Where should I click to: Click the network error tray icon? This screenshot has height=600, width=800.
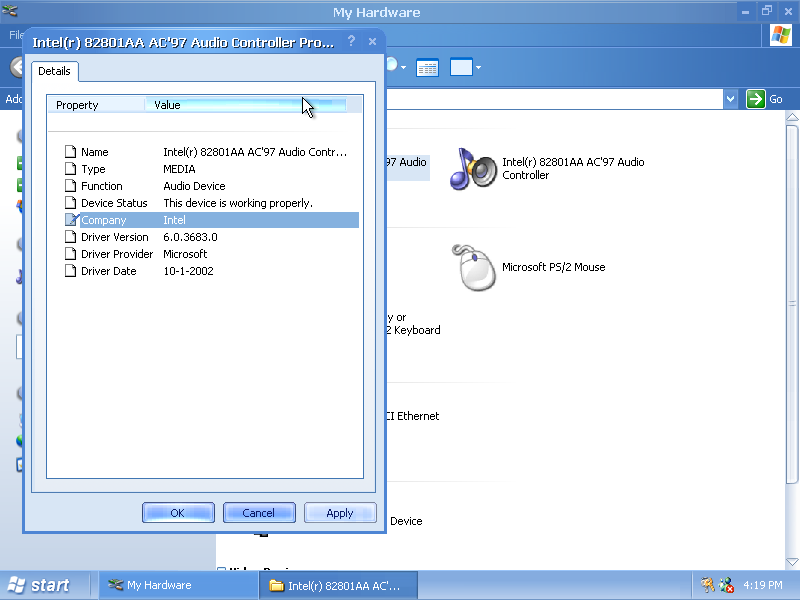(x=727, y=585)
